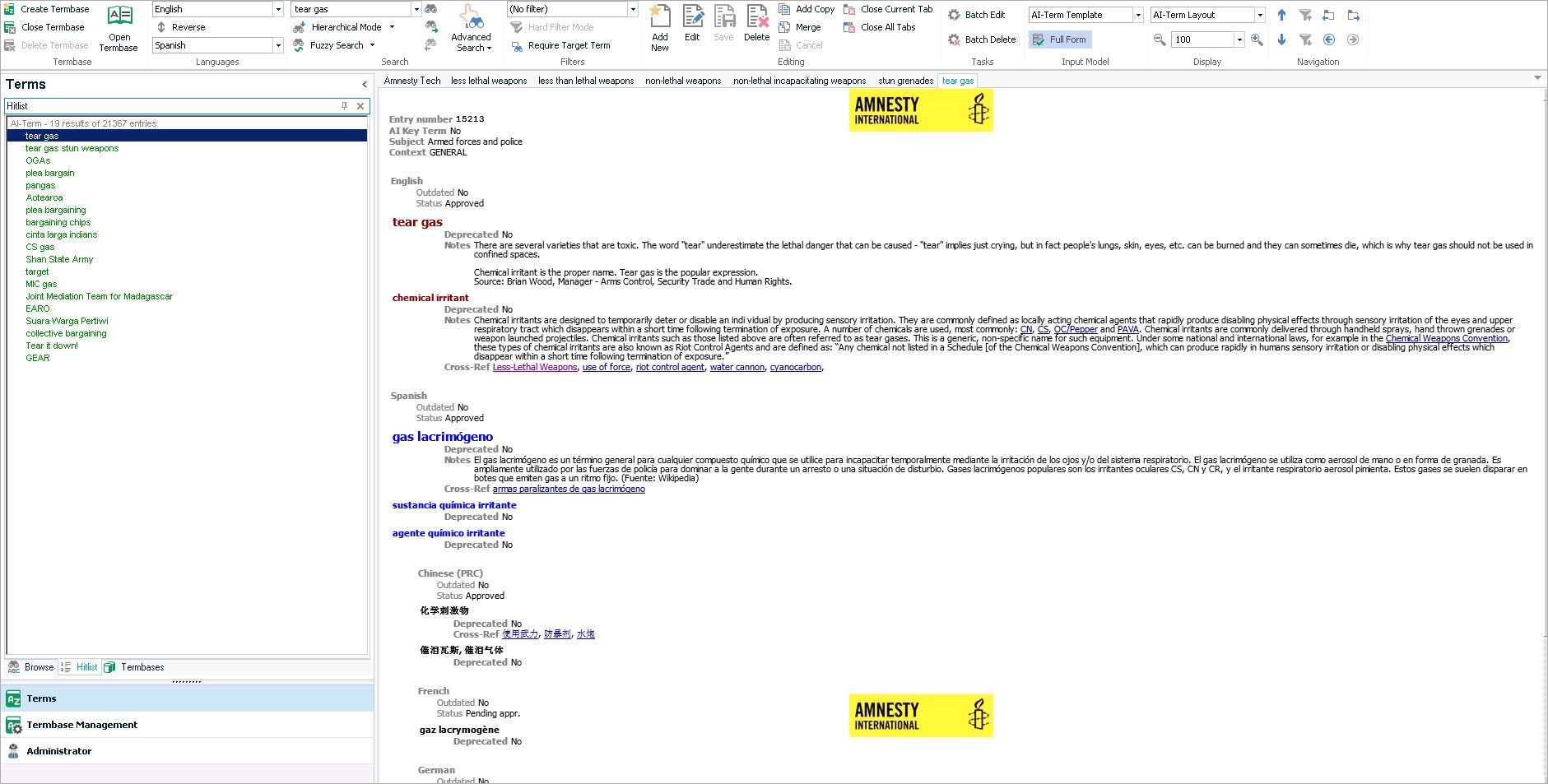The image size is (1548, 784).
Task: Switch to the non-lethal weapons tab
Action: click(683, 81)
